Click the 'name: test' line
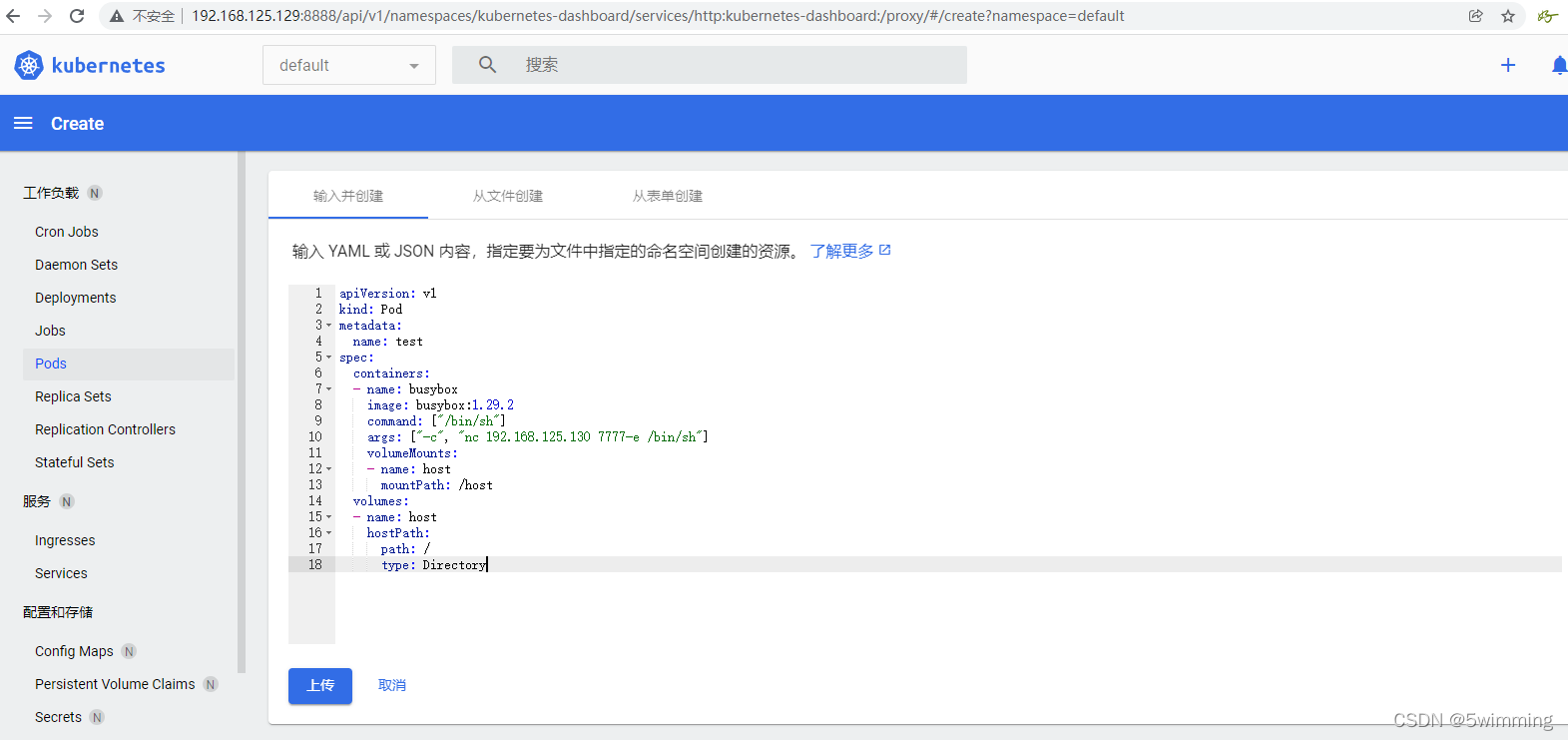The image size is (1568, 740). point(387,342)
